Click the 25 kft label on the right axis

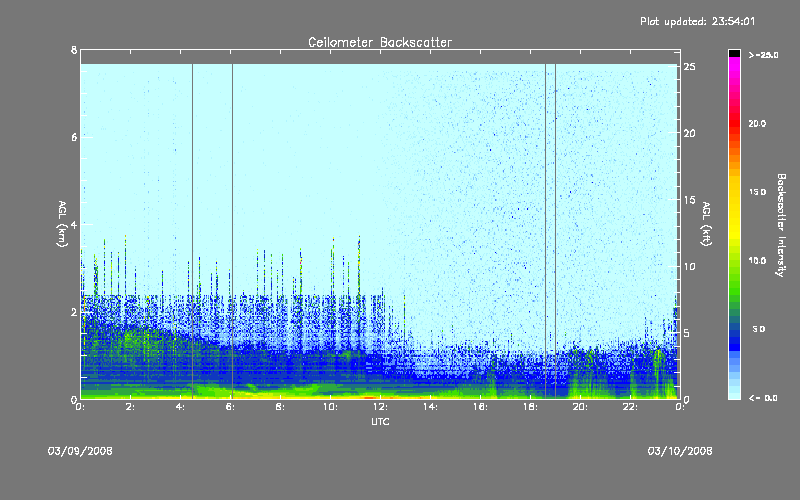pyautogui.click(x=690, y=67)
